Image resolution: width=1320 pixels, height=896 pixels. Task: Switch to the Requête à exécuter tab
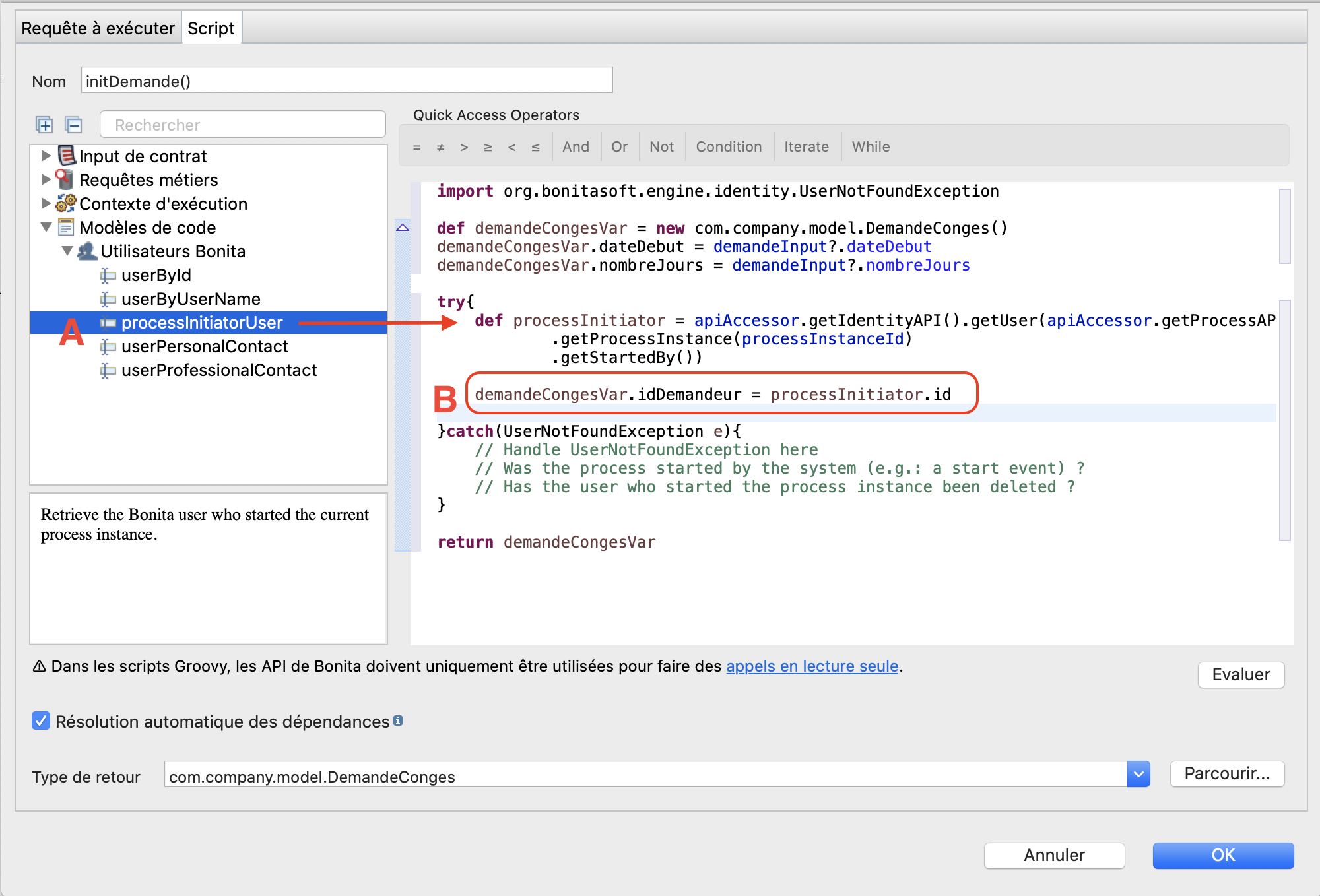pos(98,28)
